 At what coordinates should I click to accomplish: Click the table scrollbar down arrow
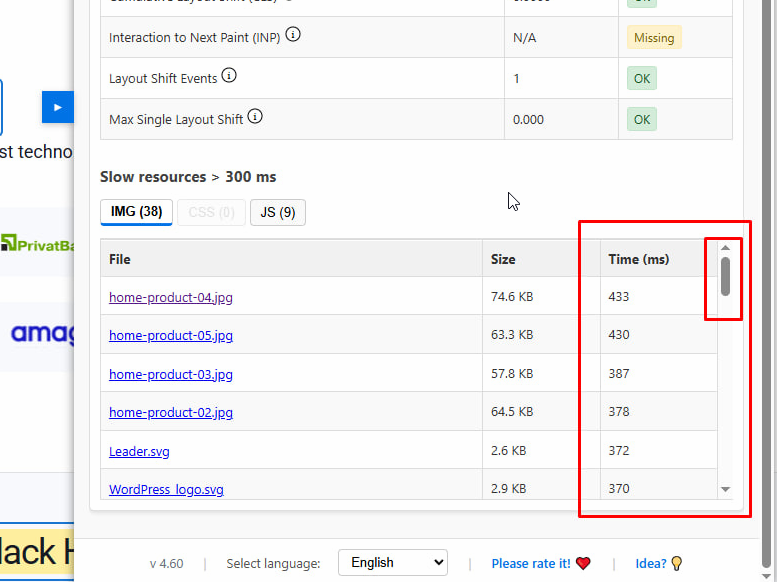[x=725, y=489]
